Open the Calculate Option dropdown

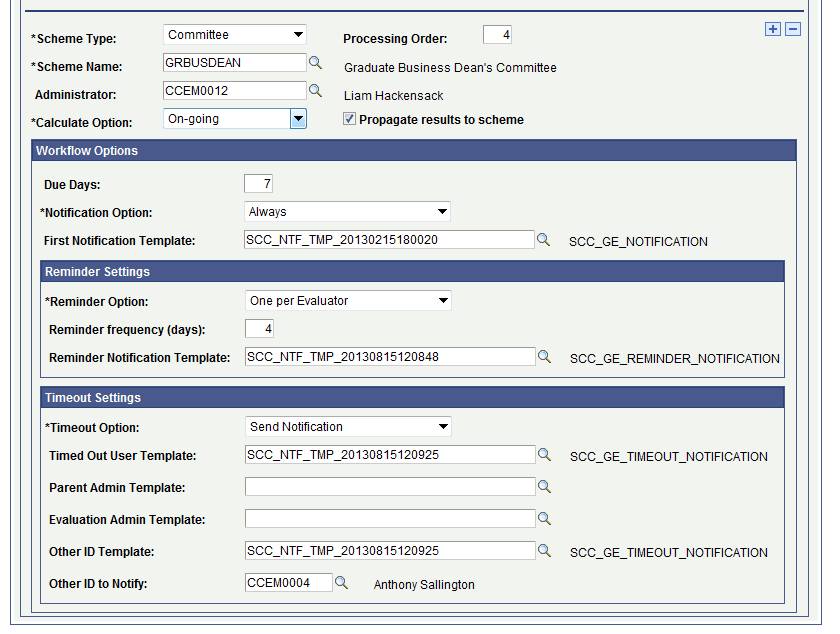click(235, 119)
